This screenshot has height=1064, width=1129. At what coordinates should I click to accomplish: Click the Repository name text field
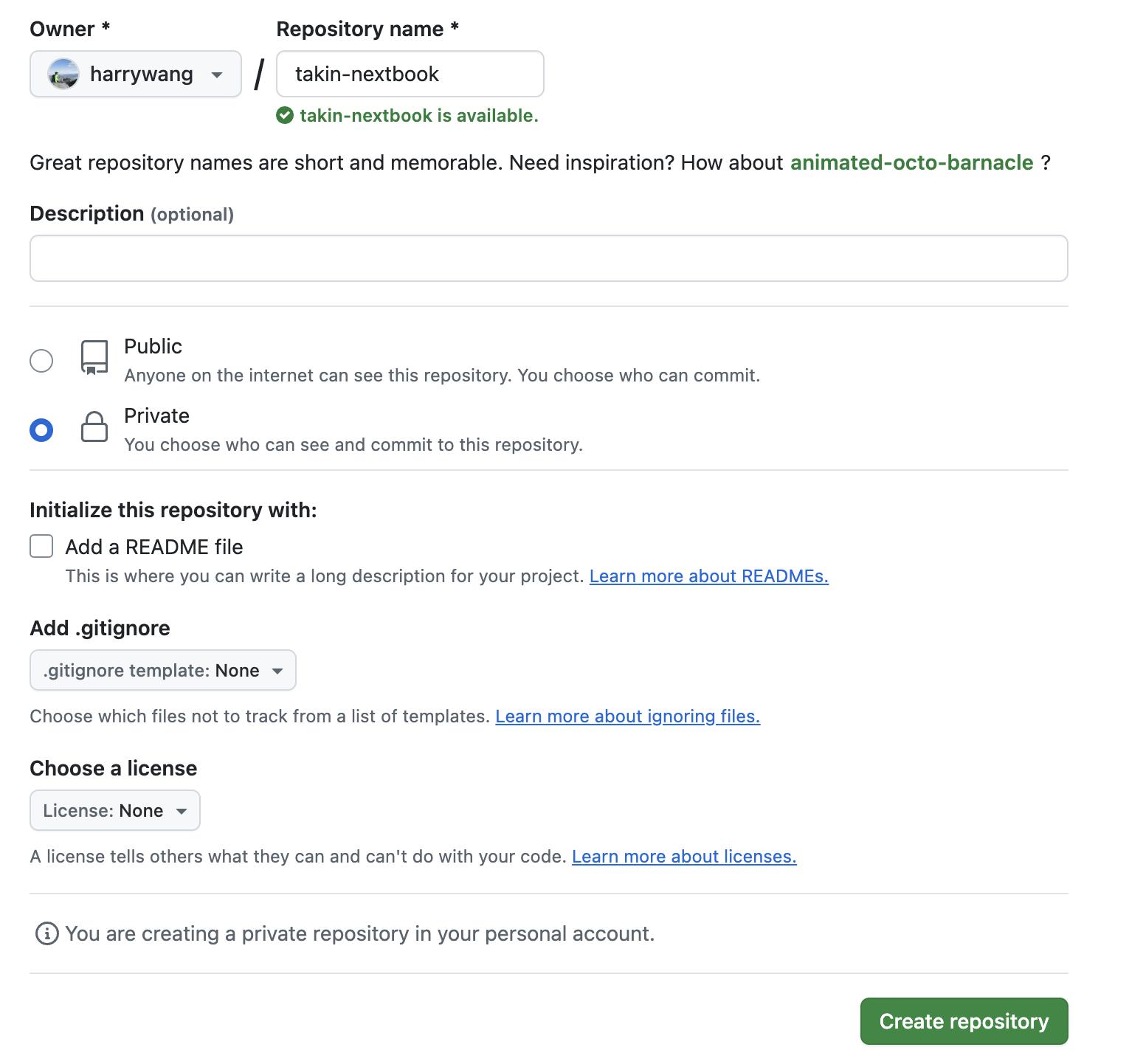pyautogui.click(x=410, y=74)
